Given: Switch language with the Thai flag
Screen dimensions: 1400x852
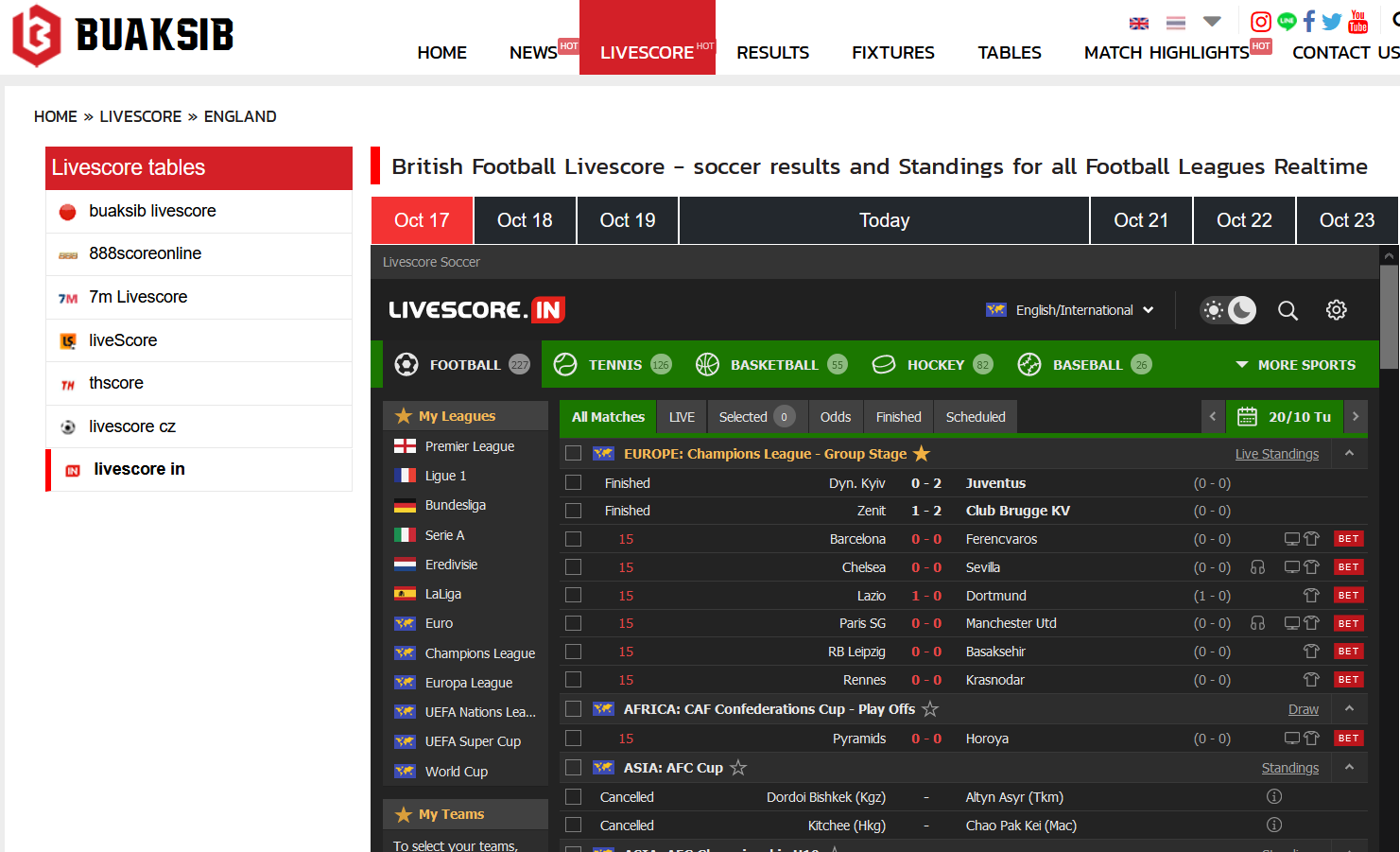Looking at the screenshot, I should click(x=1176, y=23).
